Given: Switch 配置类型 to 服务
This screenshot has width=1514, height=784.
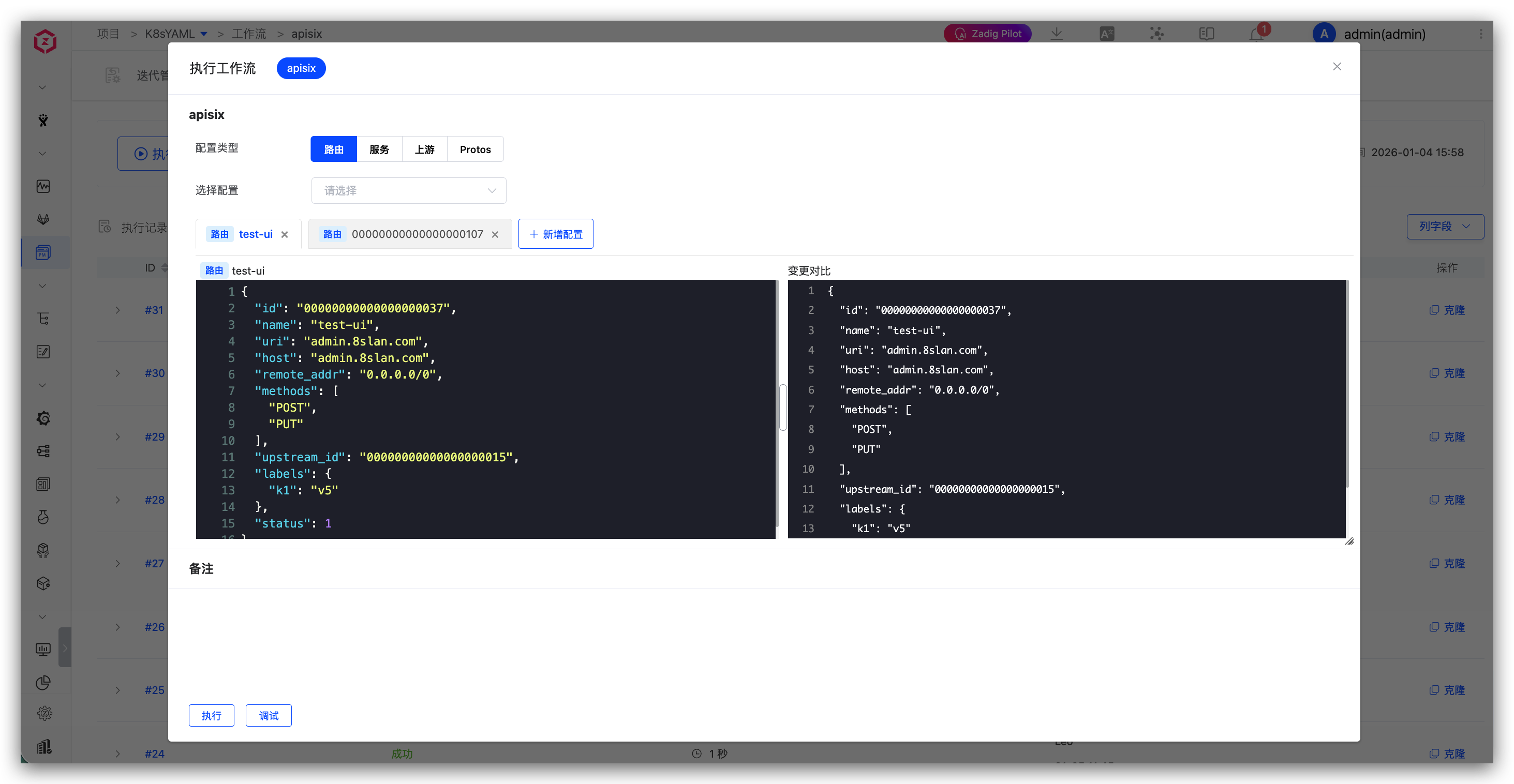Looking at the screenshot, I should coord(379,148).
